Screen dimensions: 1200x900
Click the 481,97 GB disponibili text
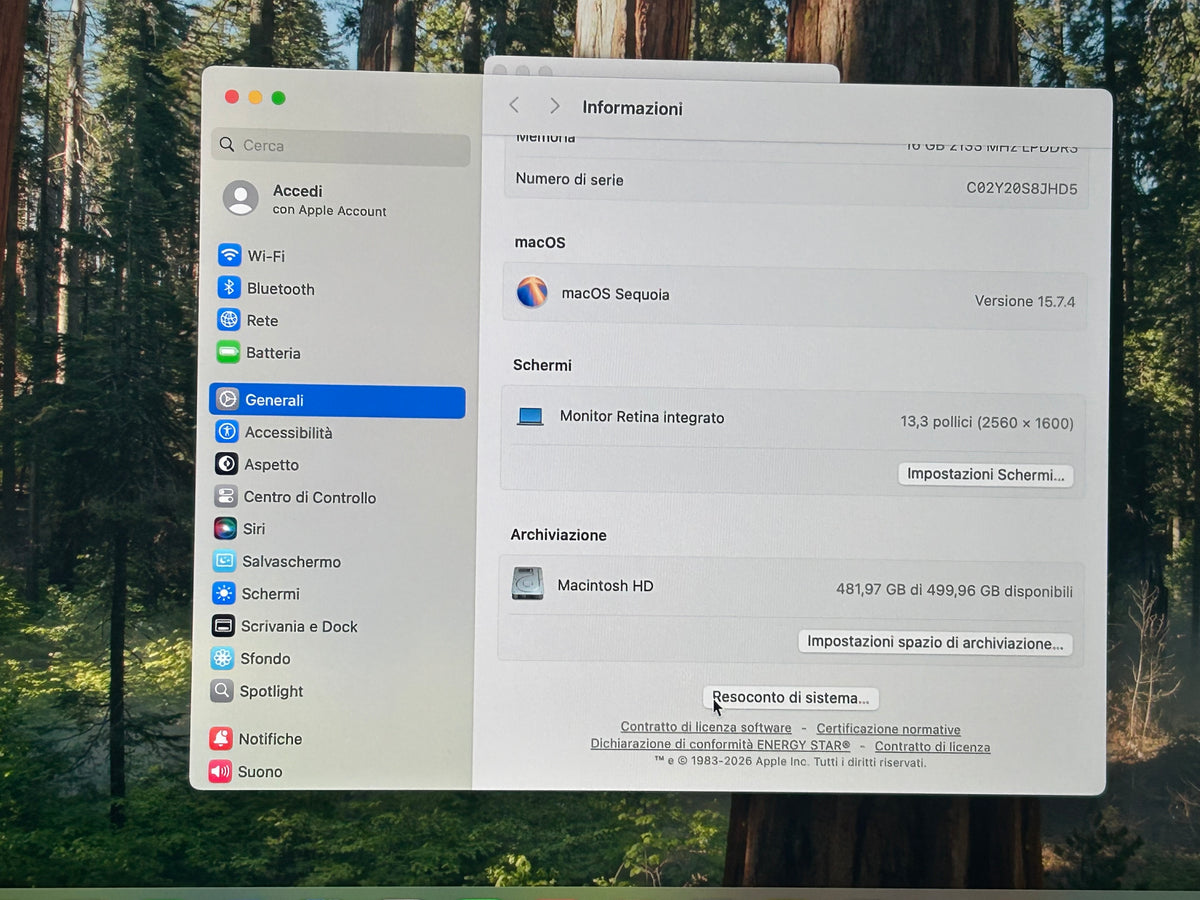coord(954,591)
